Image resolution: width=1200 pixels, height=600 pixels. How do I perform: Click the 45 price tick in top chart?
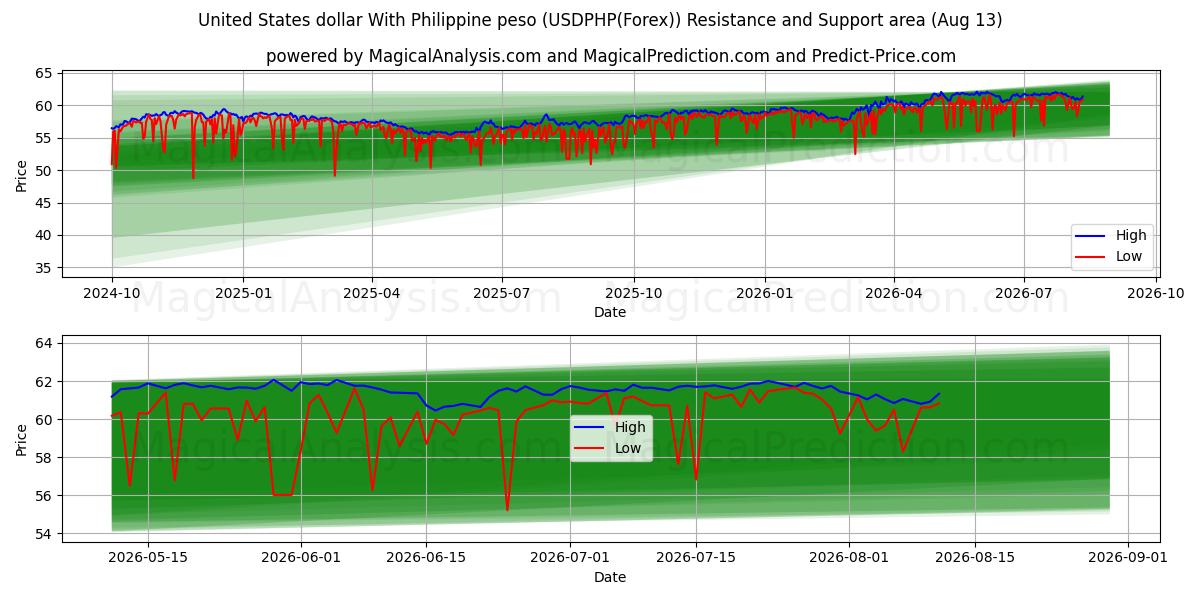pos(44,203)
